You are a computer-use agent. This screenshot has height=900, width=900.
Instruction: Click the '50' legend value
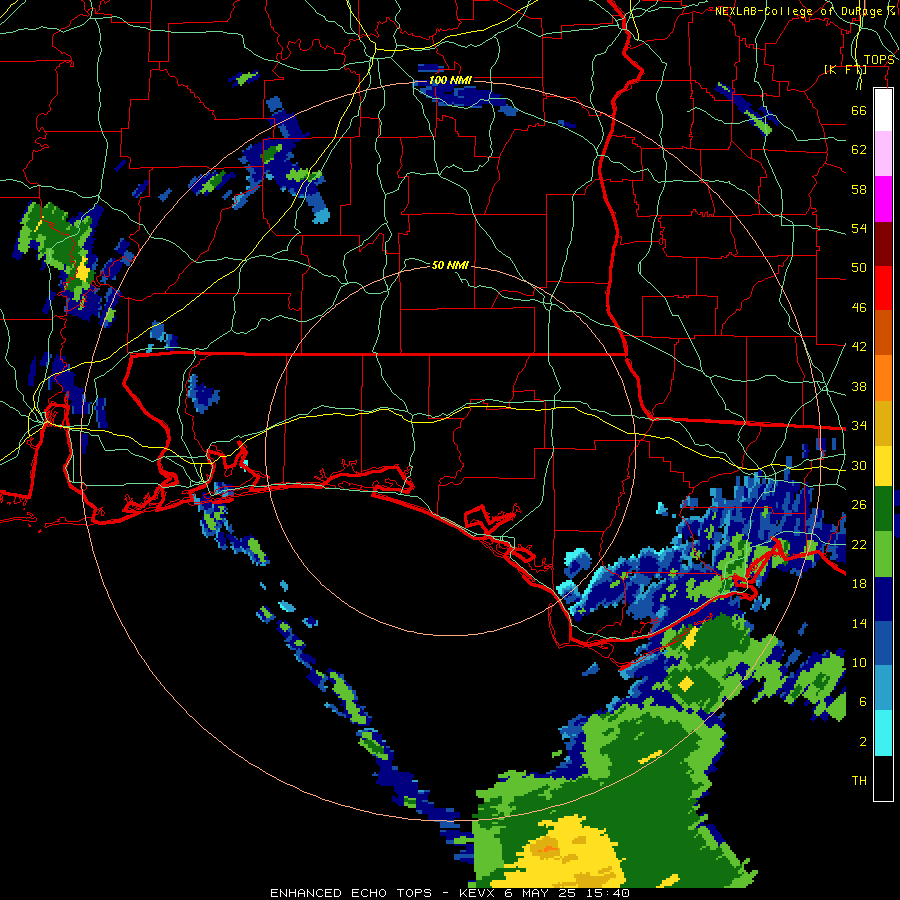tap(859, 268)
